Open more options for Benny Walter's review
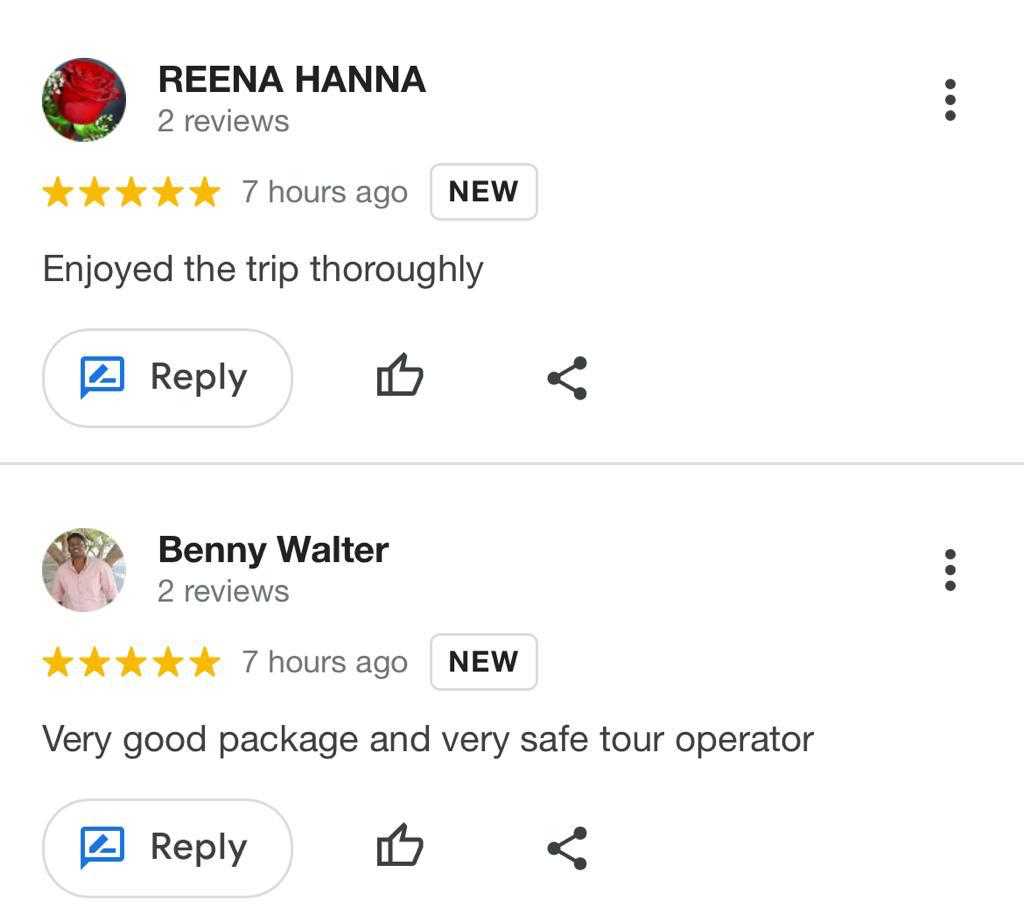1024x915 pixels. [950, 570]
